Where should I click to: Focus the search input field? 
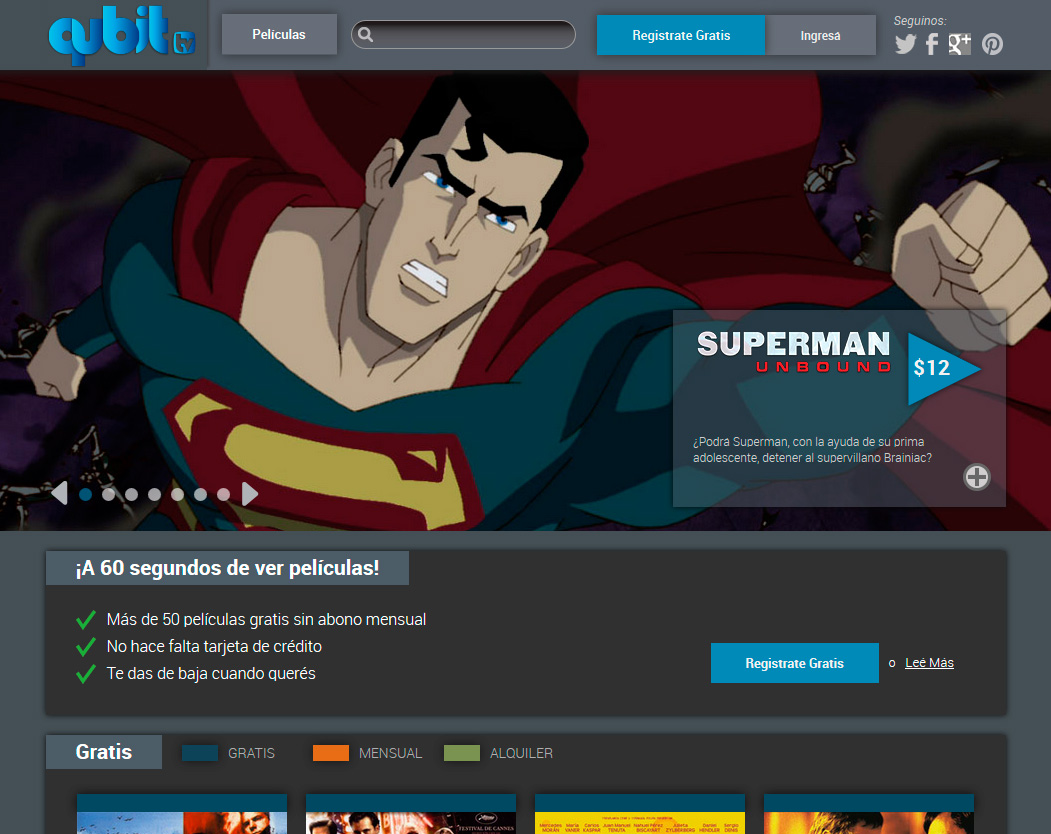point(463,34)
